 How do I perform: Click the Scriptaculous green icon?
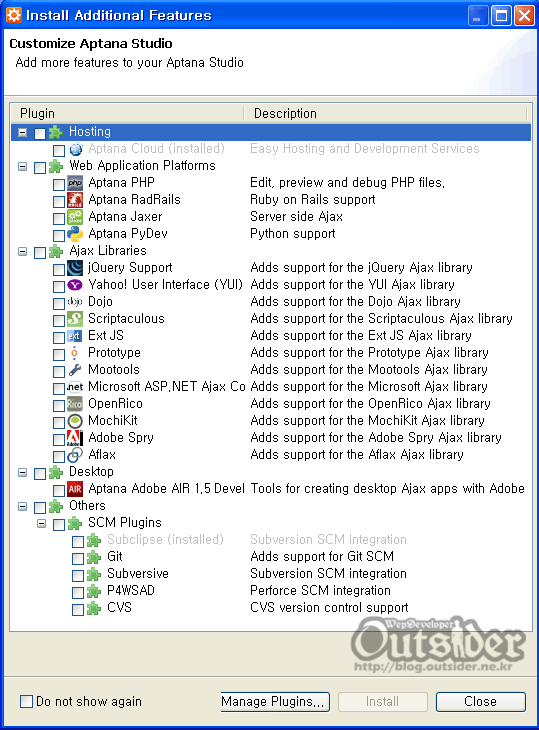[75, 319]
